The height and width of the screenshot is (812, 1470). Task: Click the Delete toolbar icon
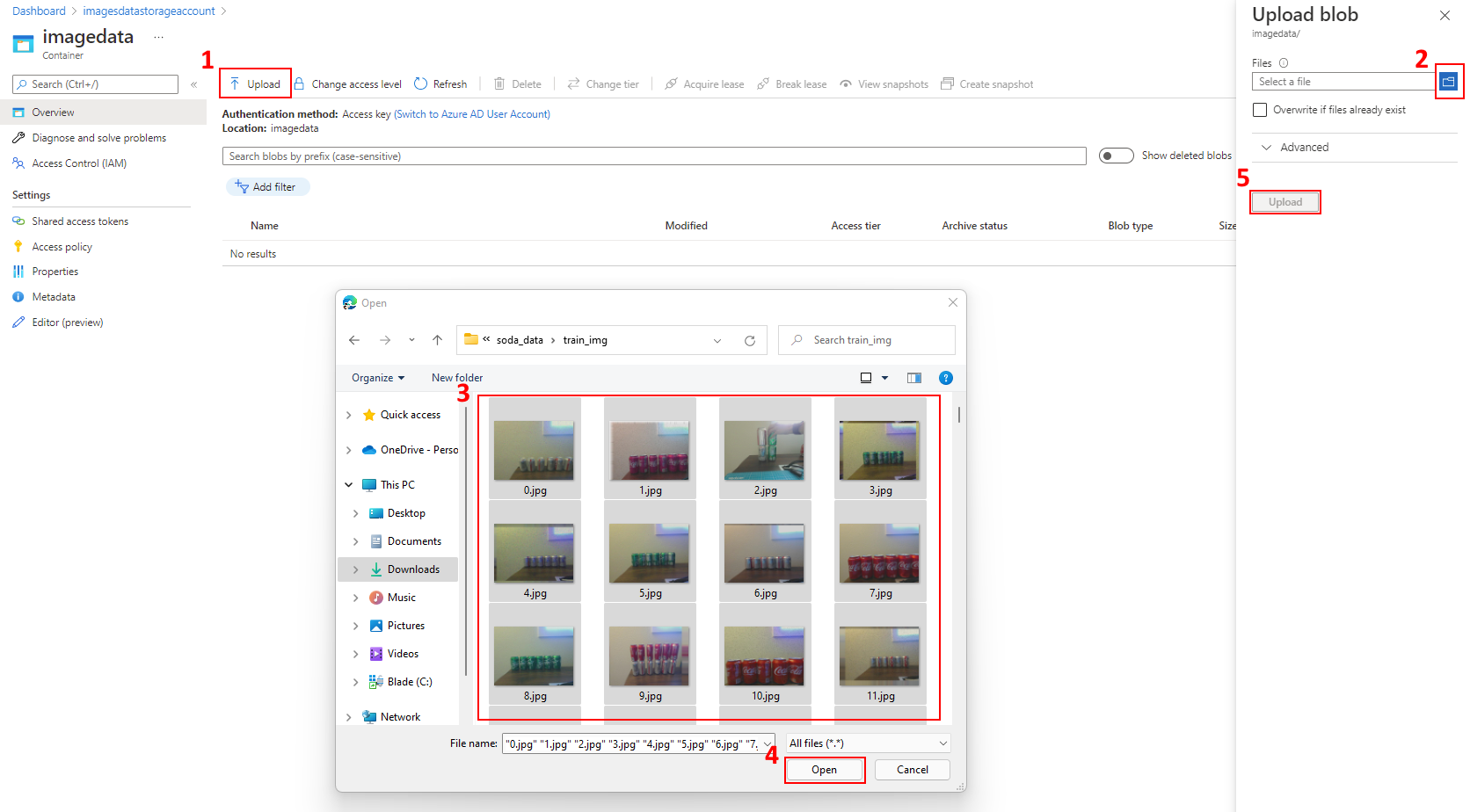499,84
